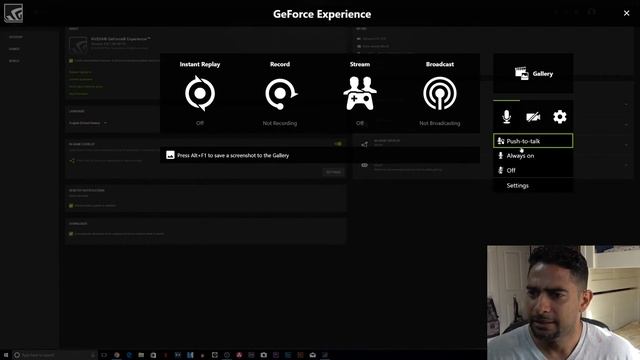Open Chrome from the taskbar
The width and height of the screenshot is (640, 360).
coord(117,355)
